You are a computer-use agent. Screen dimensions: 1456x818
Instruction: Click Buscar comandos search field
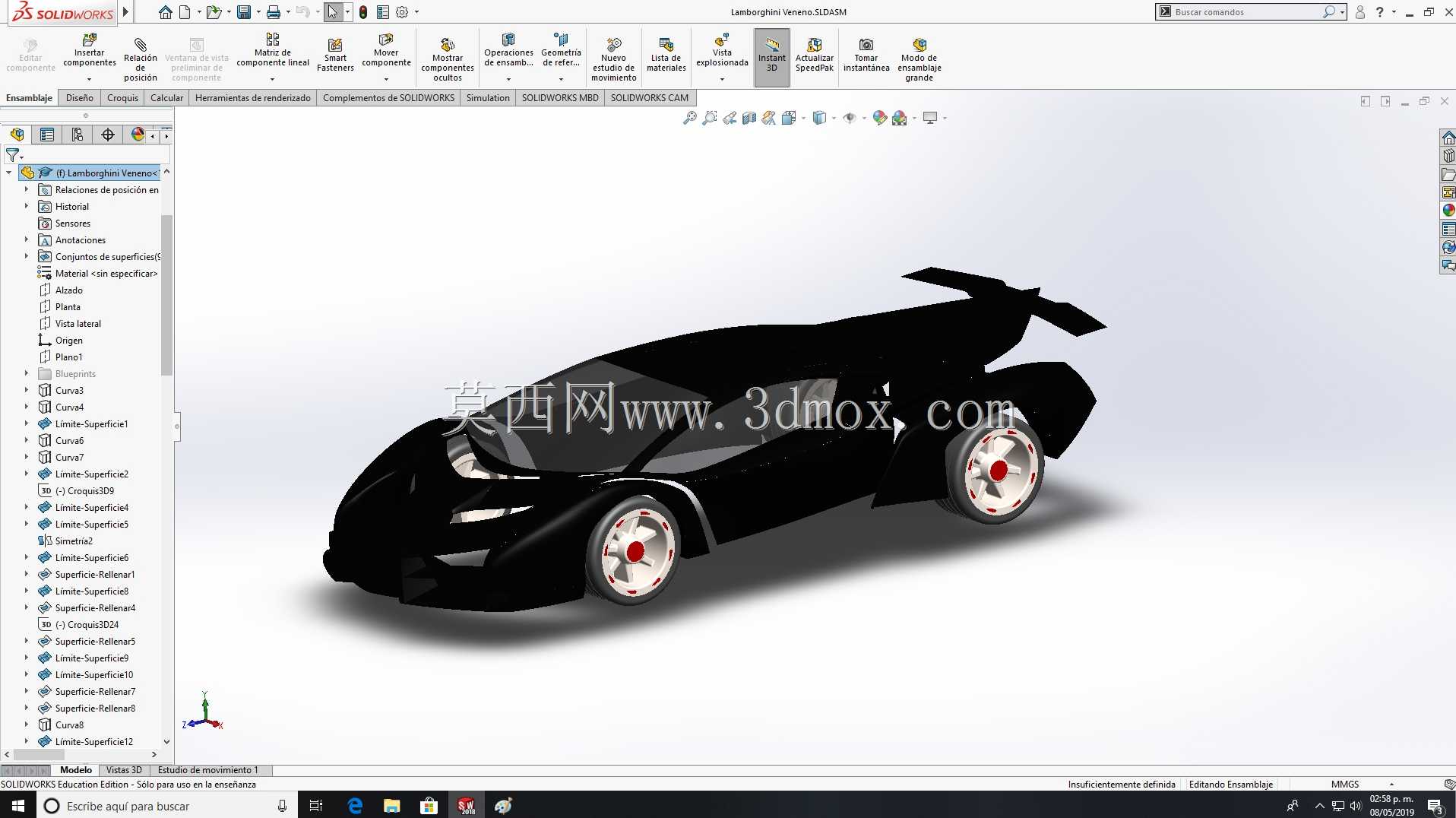click(1246, 12)
